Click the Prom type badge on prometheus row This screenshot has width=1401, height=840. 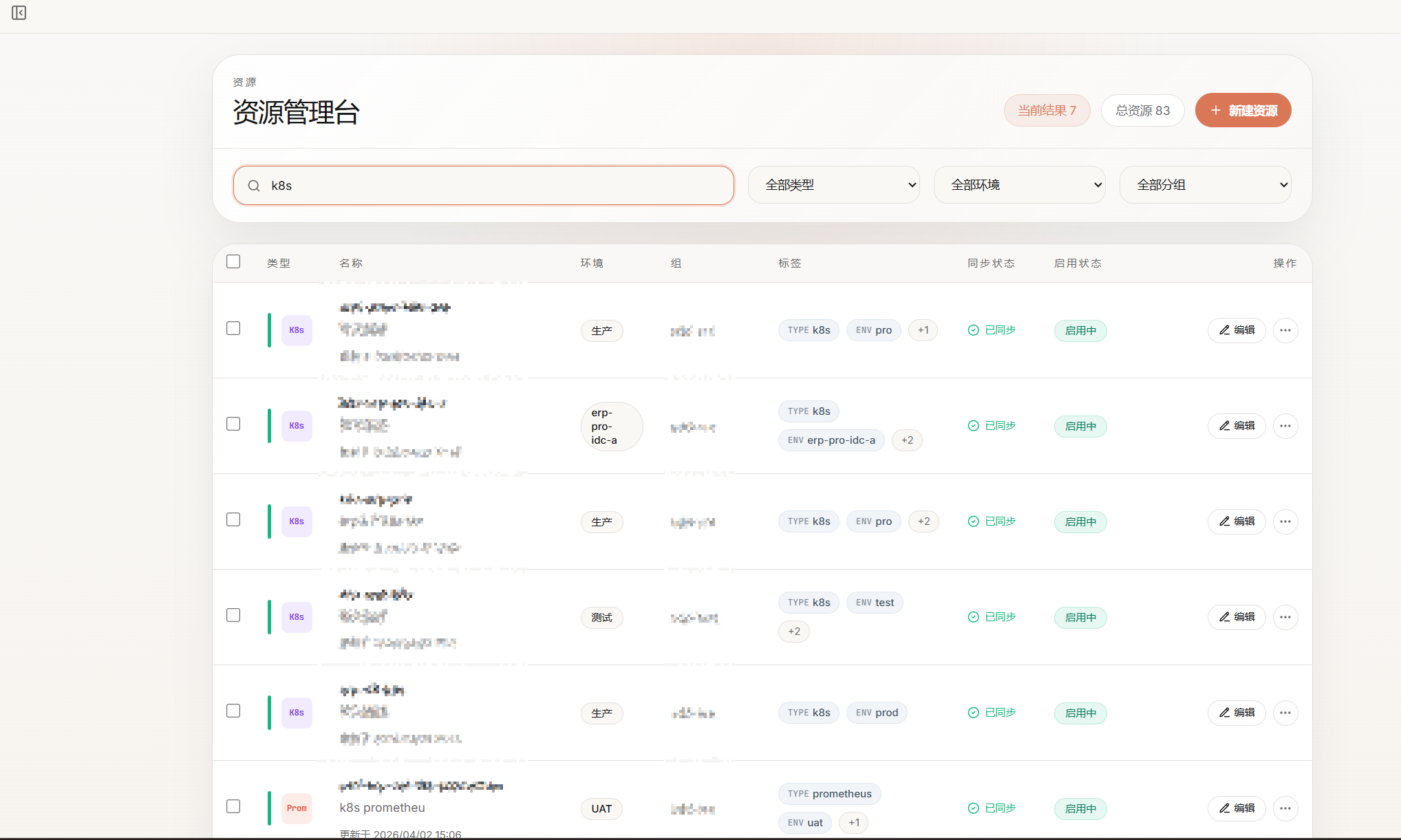tap(296, 808)
